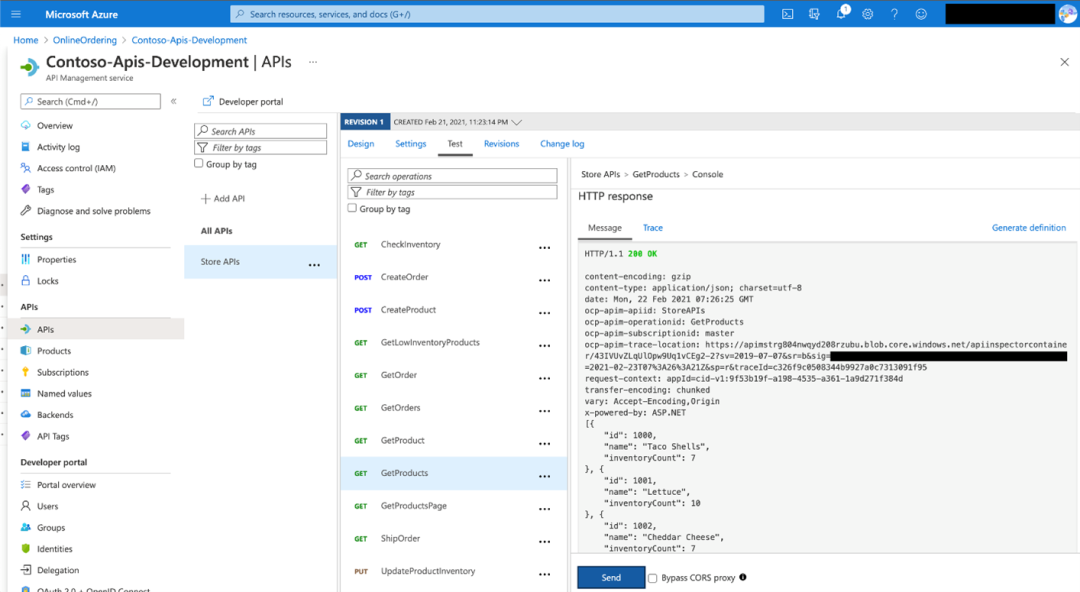Switch to the Trace tab
Screen dimensions: 1080x592
[x=652, y=227]
